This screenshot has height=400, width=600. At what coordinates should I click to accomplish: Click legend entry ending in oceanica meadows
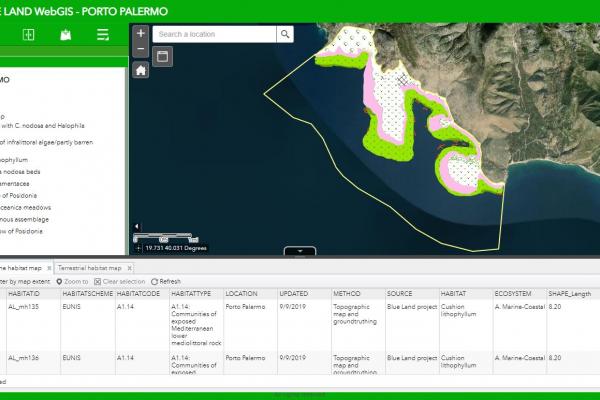pos(26,207)
